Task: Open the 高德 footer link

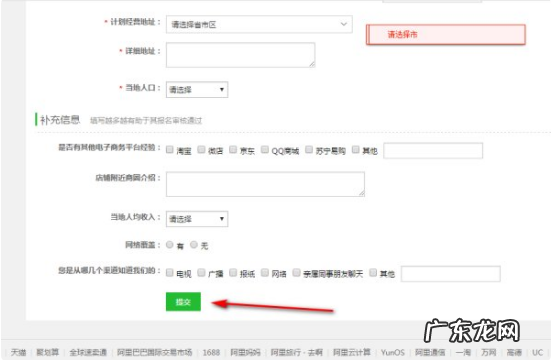Action: 514,352
